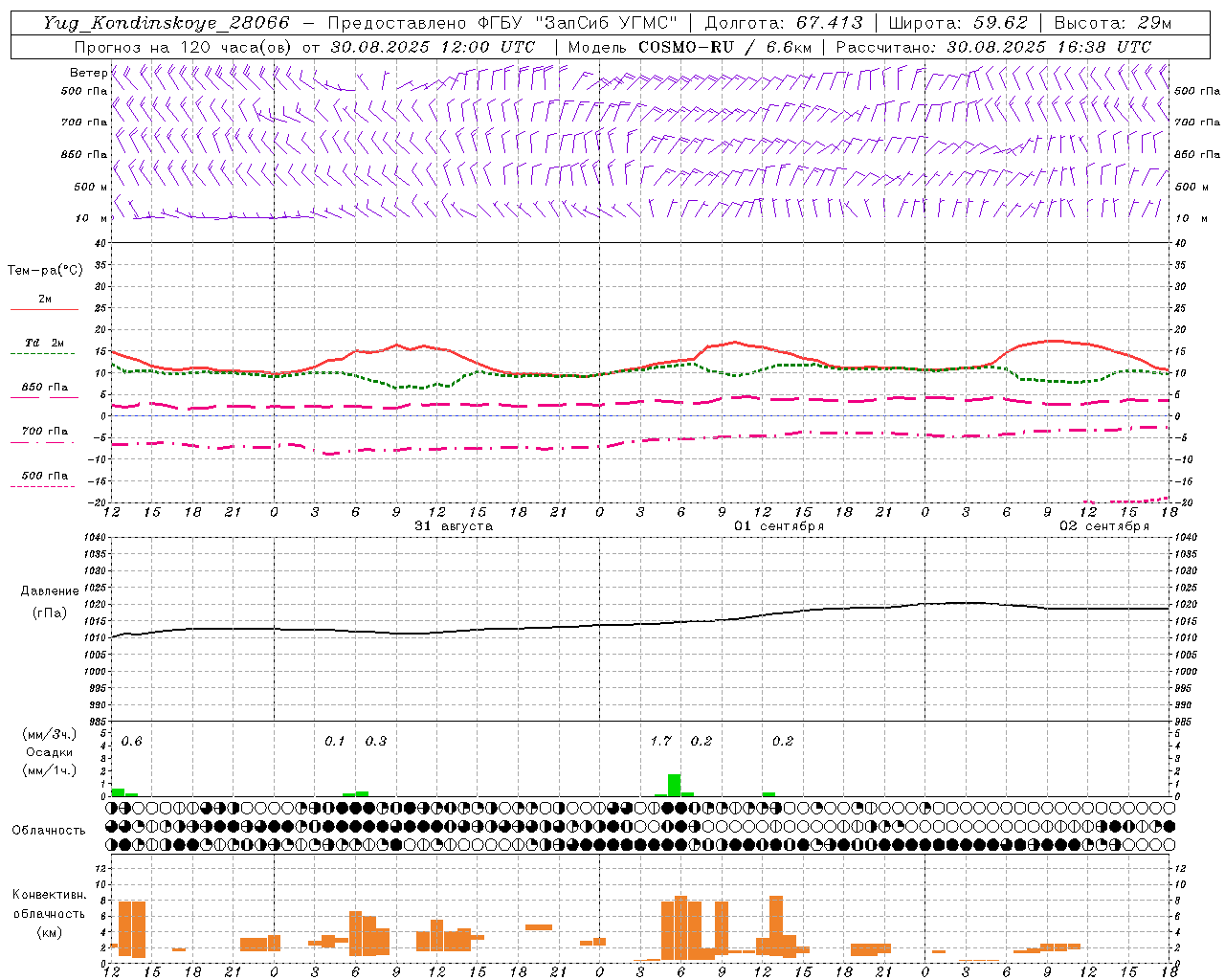This screenshot has width=1225, height=980.
Task: Select the forecast start 30.08.2025 12:00 UTC
Action: pos(433,47)
